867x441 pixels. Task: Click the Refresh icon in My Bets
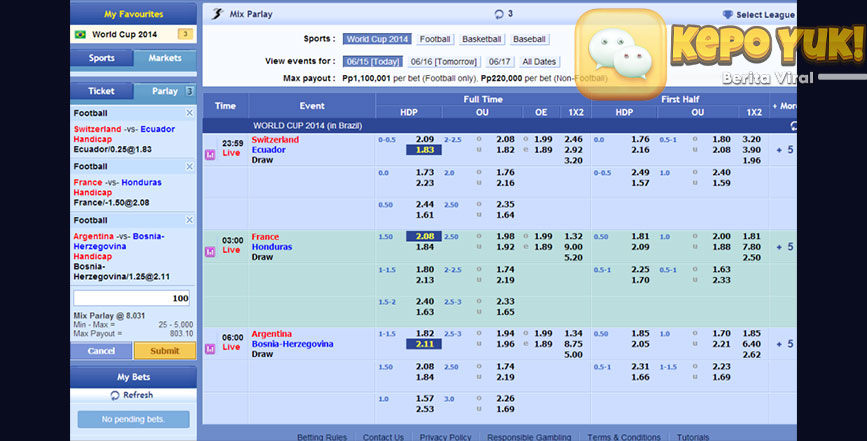pyautogui.click(x=114, y=395)
